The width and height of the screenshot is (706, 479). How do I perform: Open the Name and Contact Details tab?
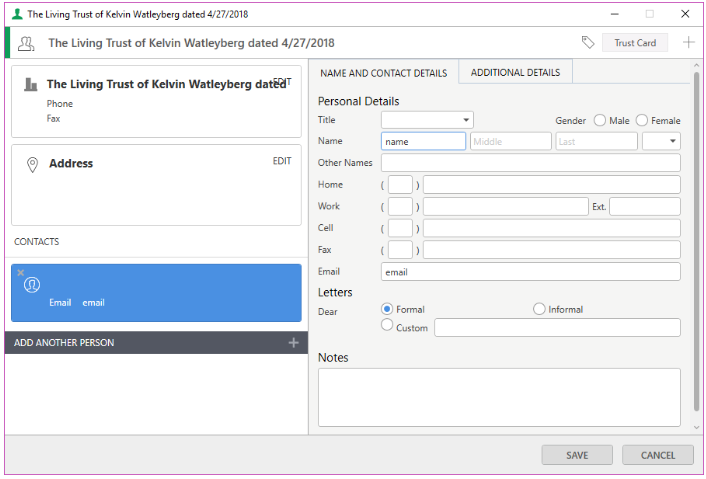pyautogui.click(x=383, y=73)
